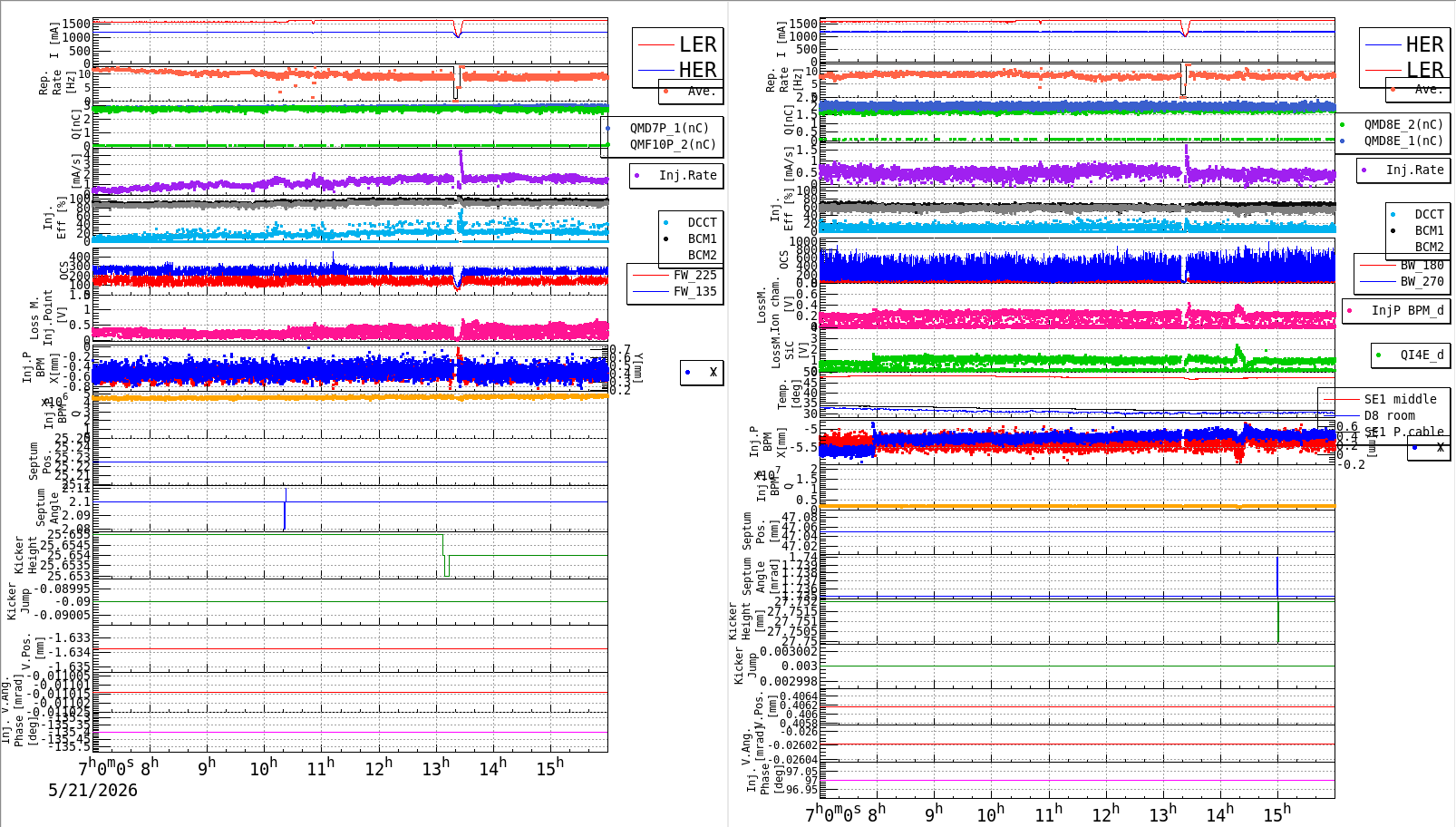Click the LER legend entry in right panel
1456x827 pixels.
tap(1424, 70)
